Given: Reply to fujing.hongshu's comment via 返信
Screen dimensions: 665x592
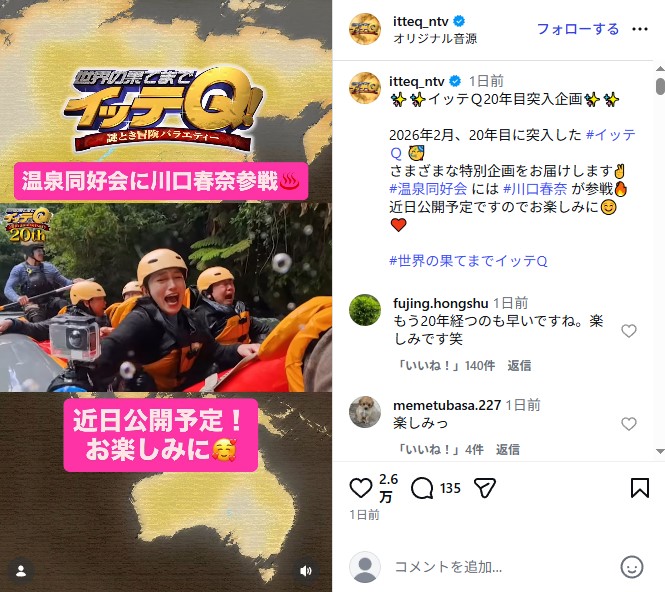Looking at the screenshot, I should point(519,366).
